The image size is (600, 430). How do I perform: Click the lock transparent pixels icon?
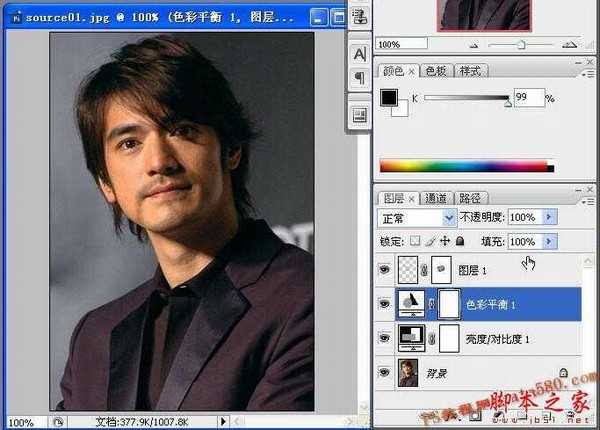[416, 242]
